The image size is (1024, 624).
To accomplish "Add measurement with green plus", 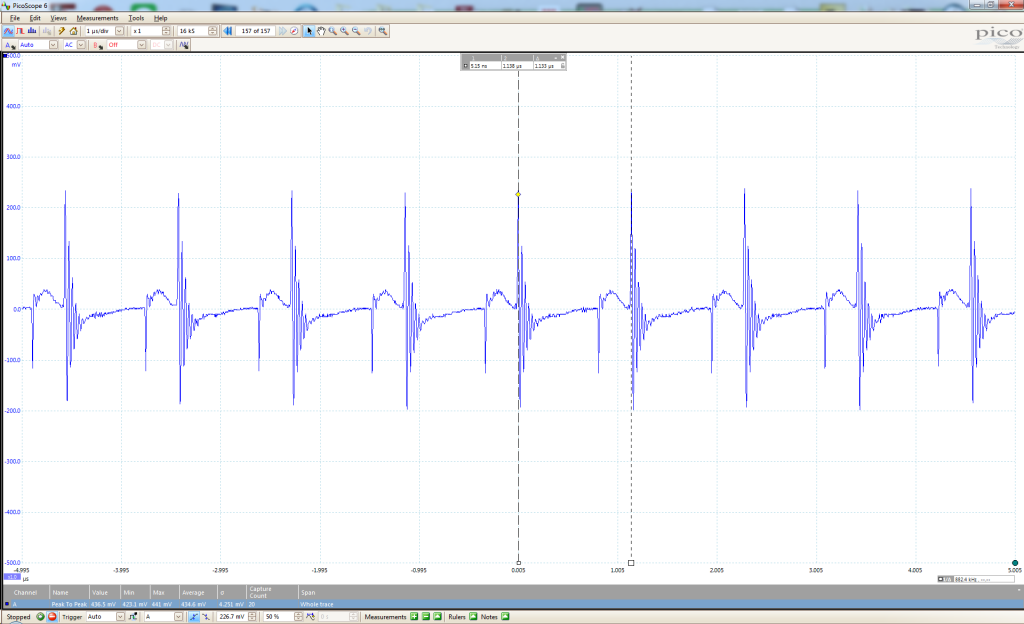I will (414, 616).
